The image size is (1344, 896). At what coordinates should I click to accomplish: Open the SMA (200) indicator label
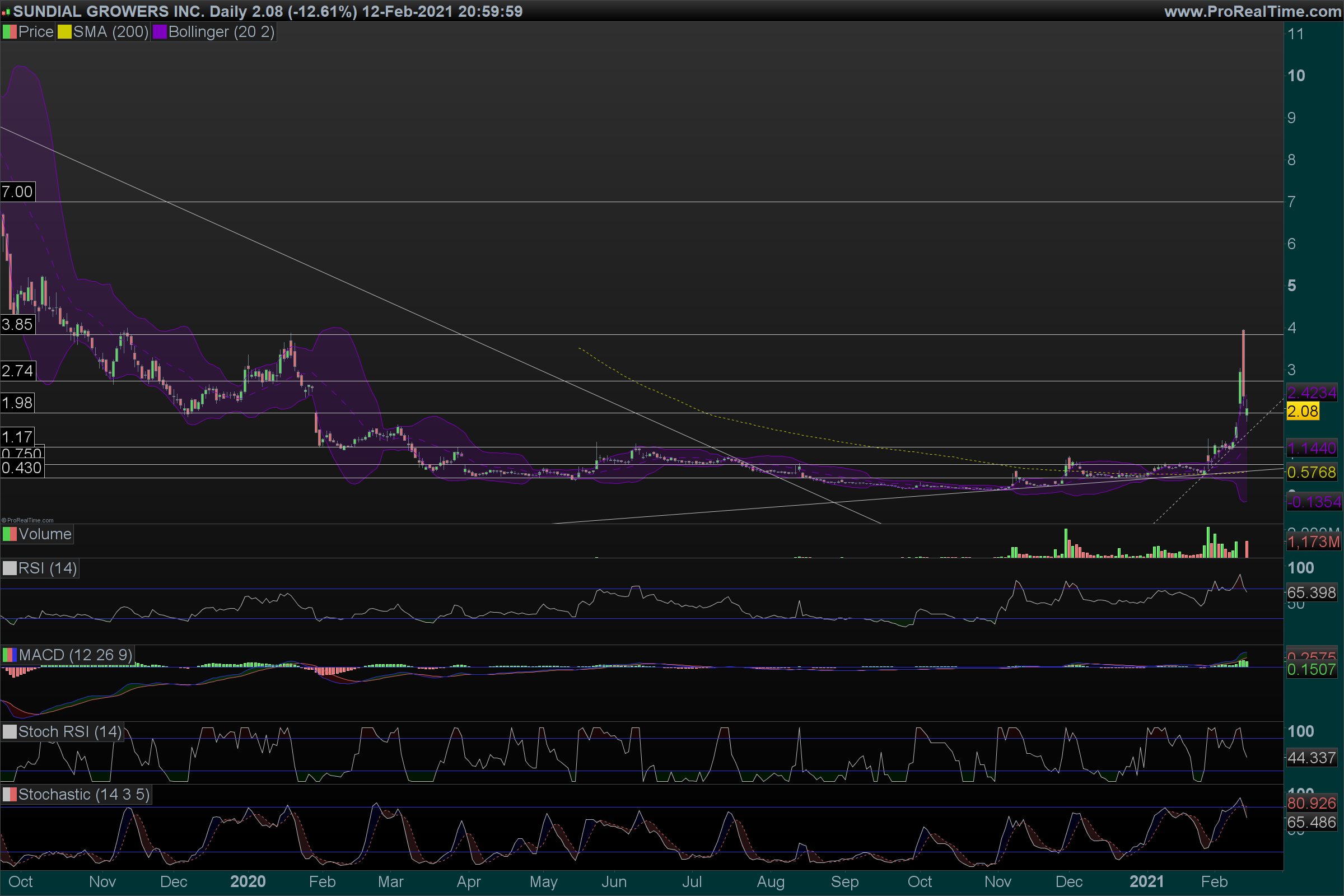(110, 32)
